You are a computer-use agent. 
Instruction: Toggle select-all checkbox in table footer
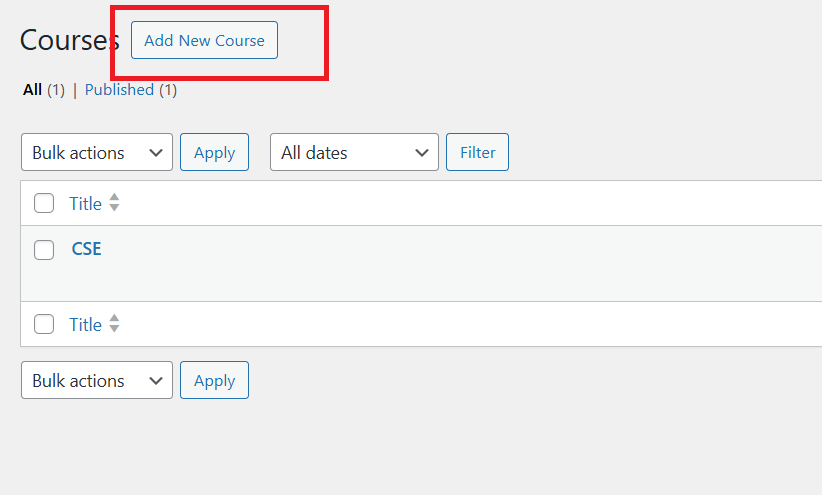[44, 325]
